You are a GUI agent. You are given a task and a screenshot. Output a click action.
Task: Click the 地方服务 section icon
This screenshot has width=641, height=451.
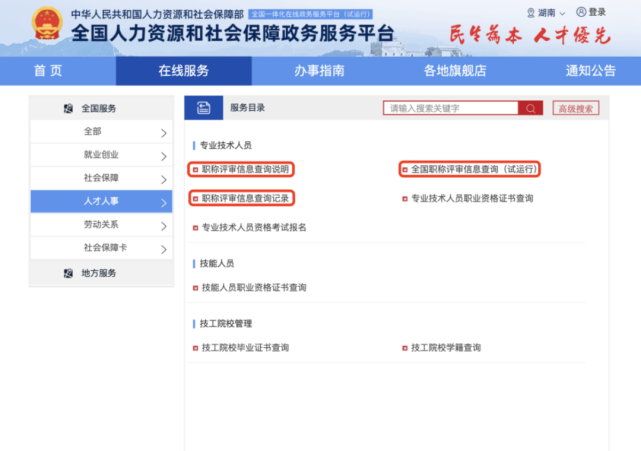click(68, 273)
